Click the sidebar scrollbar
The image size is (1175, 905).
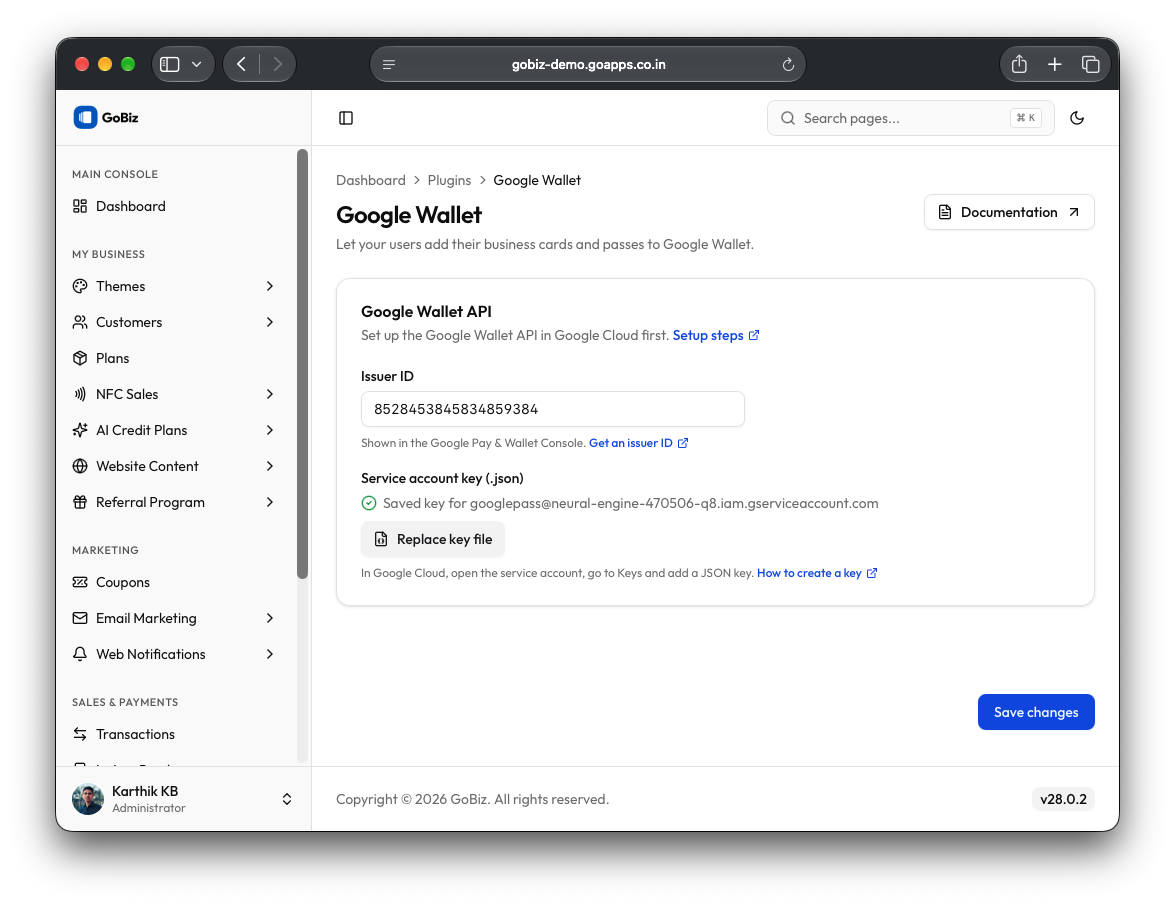303,364
